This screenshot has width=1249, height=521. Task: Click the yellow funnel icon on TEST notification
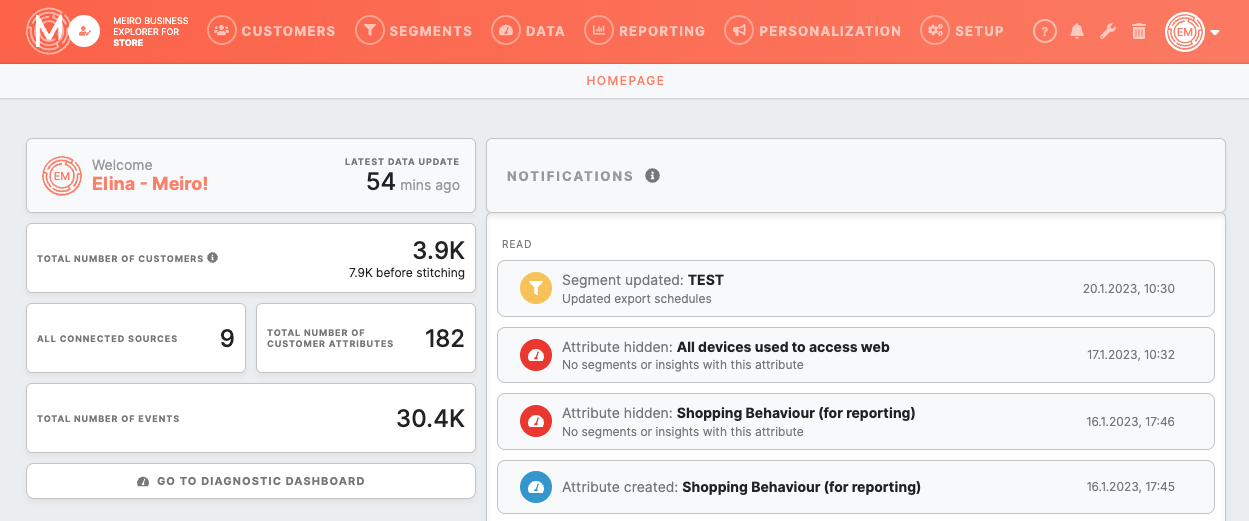pos(536,289)
